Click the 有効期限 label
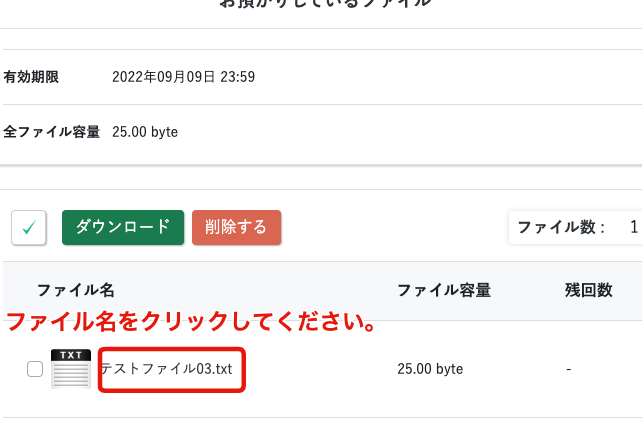The height and width of the screenshot is (424, 642). point(31,77)
